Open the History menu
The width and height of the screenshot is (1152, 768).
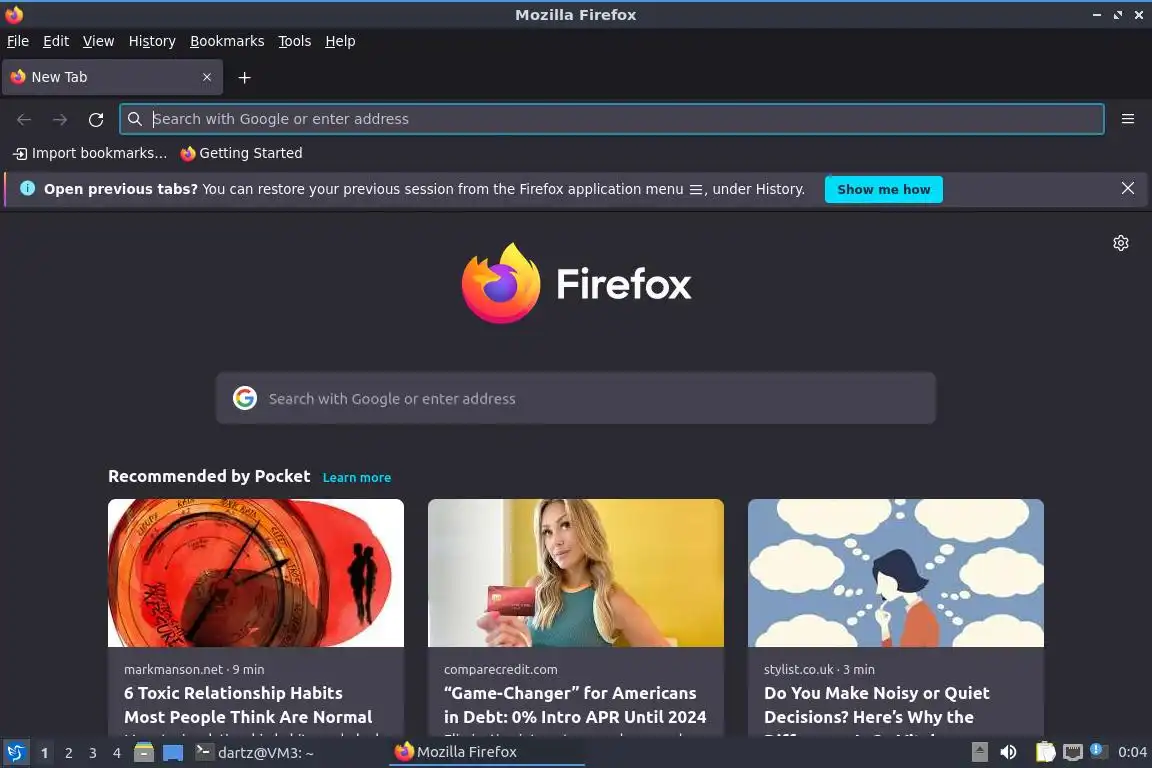pyautogui.click(x=152, y=41)
